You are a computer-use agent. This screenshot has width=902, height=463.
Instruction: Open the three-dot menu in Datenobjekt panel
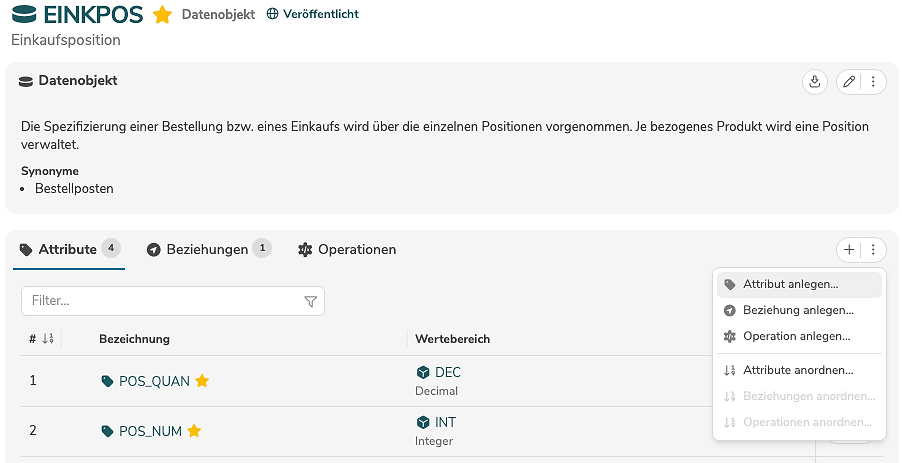point(873,82)
